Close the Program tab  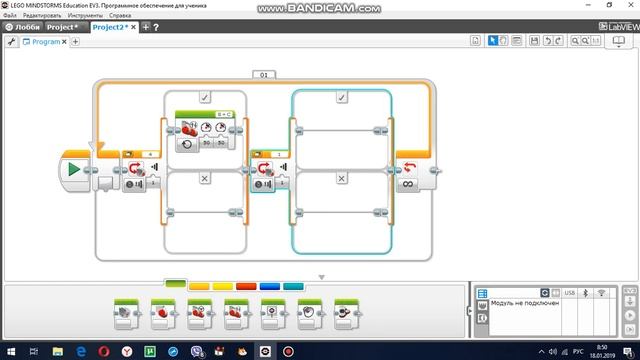click(x=64, y=42)
